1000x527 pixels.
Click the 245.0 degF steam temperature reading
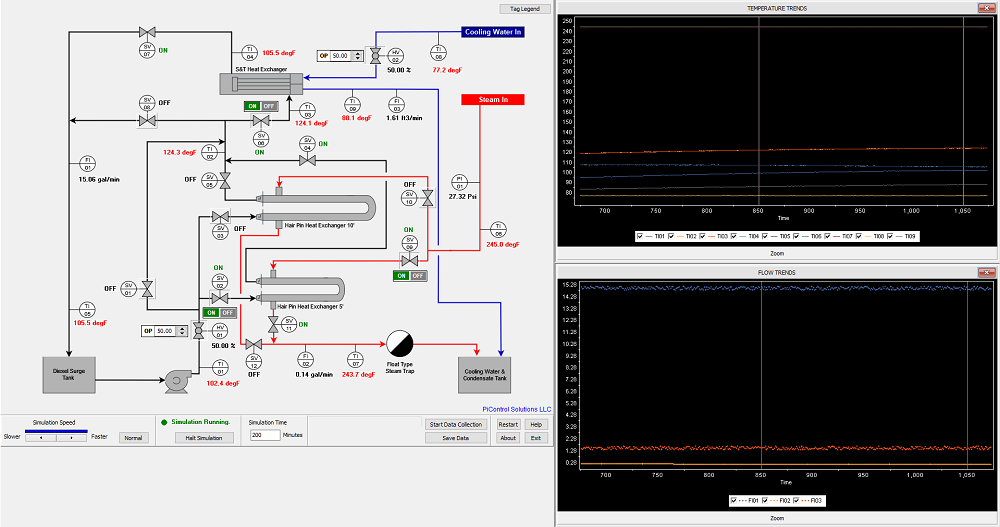(503, 244)
